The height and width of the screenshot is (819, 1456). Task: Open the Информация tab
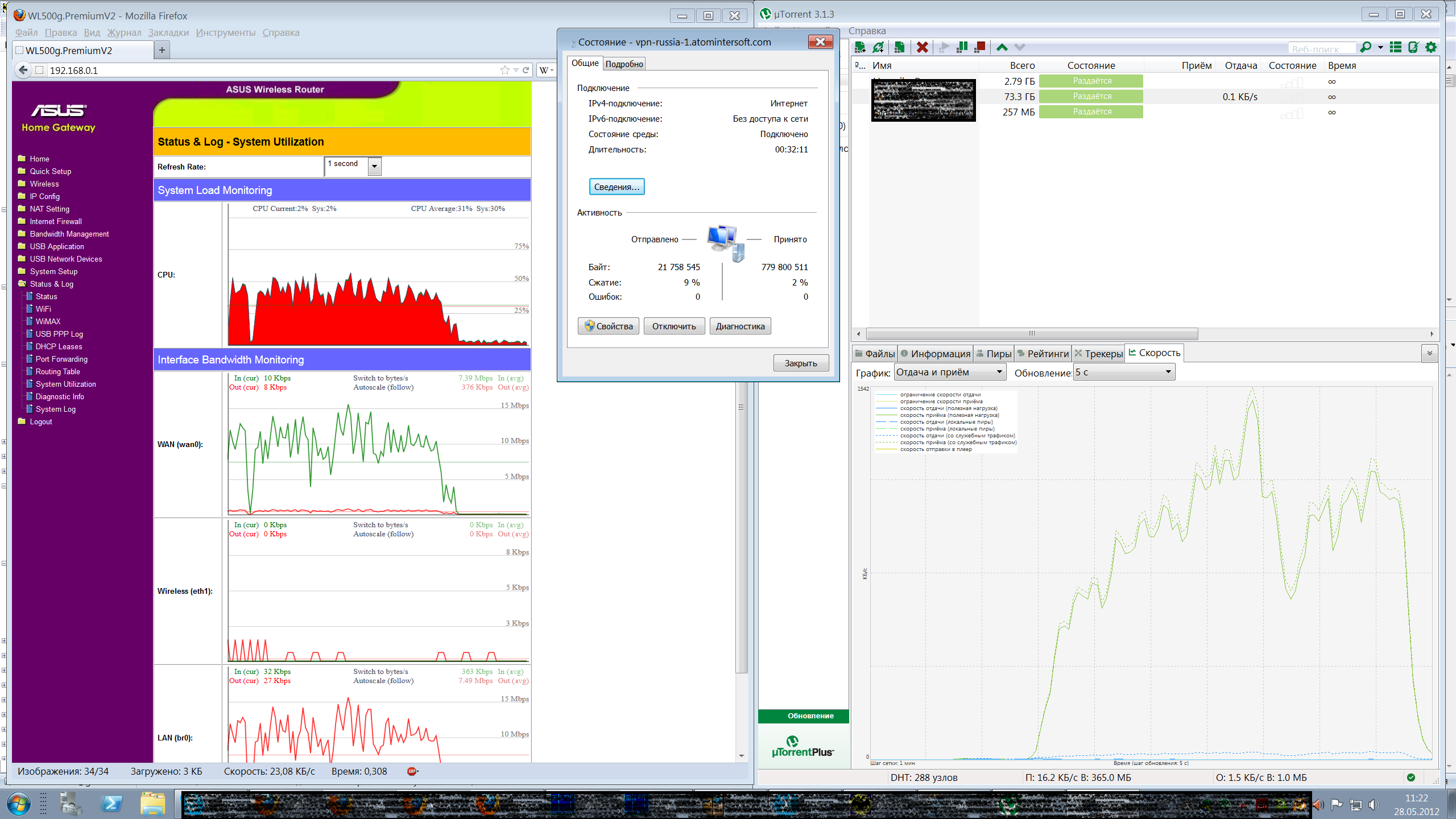pos(935,353)
